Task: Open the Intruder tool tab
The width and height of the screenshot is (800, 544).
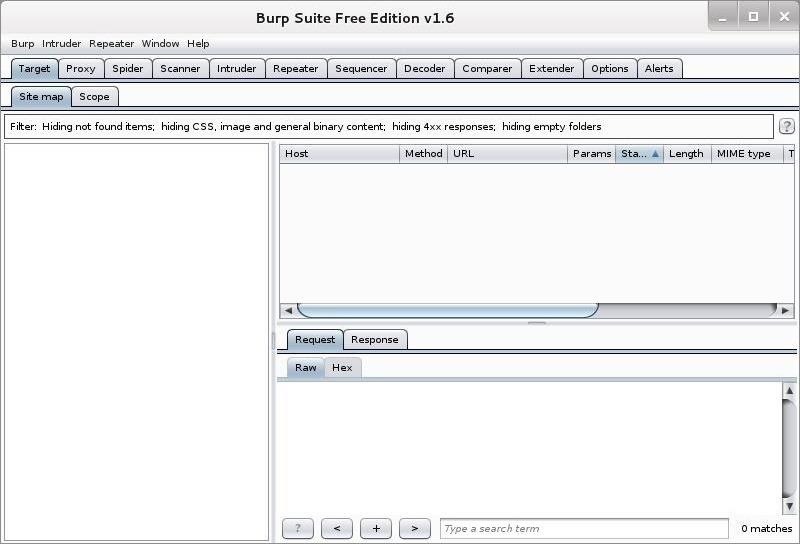Action: 236,68
